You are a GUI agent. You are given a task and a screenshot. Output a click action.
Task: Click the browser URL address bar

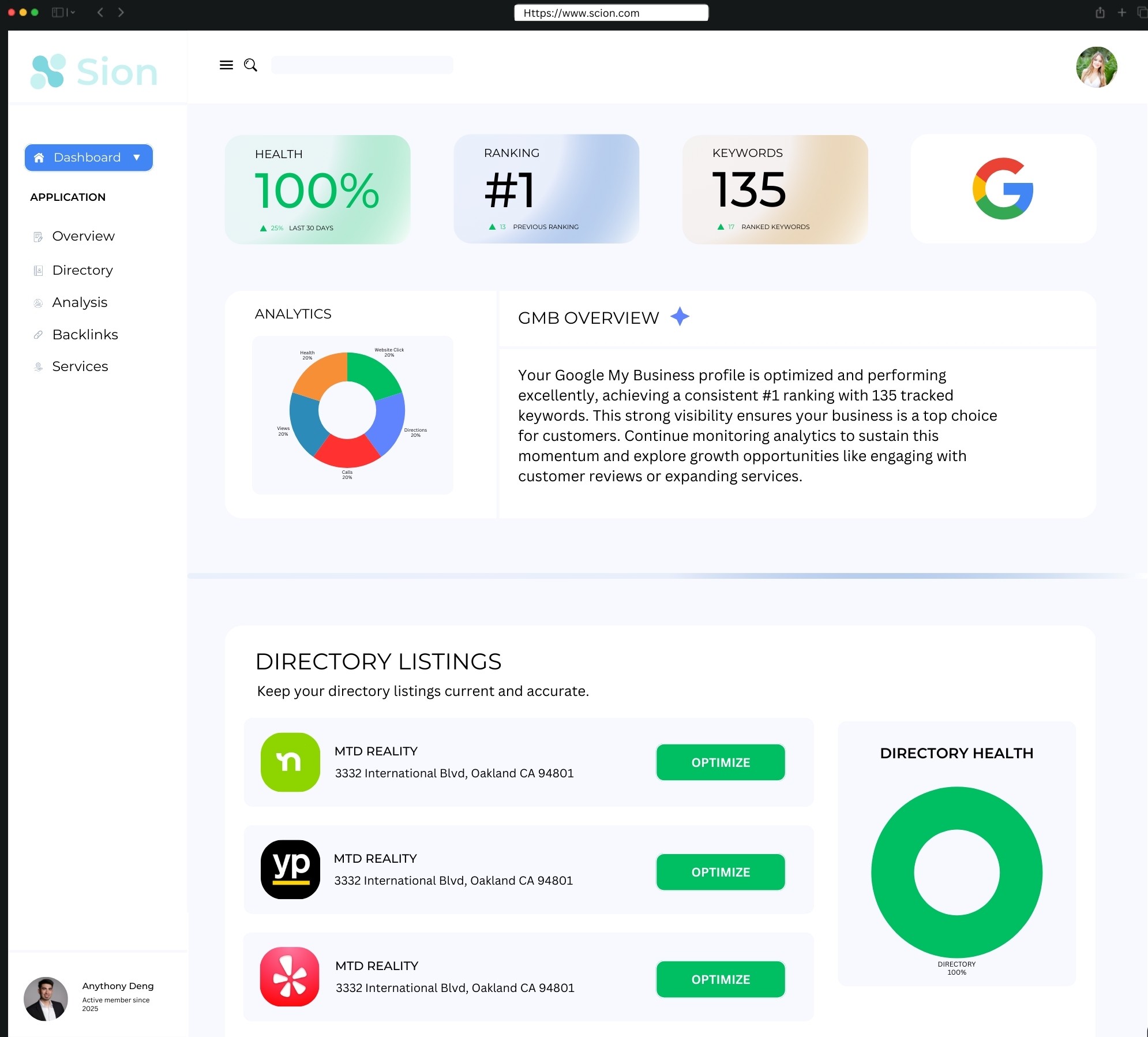click(x=611, y=13)
